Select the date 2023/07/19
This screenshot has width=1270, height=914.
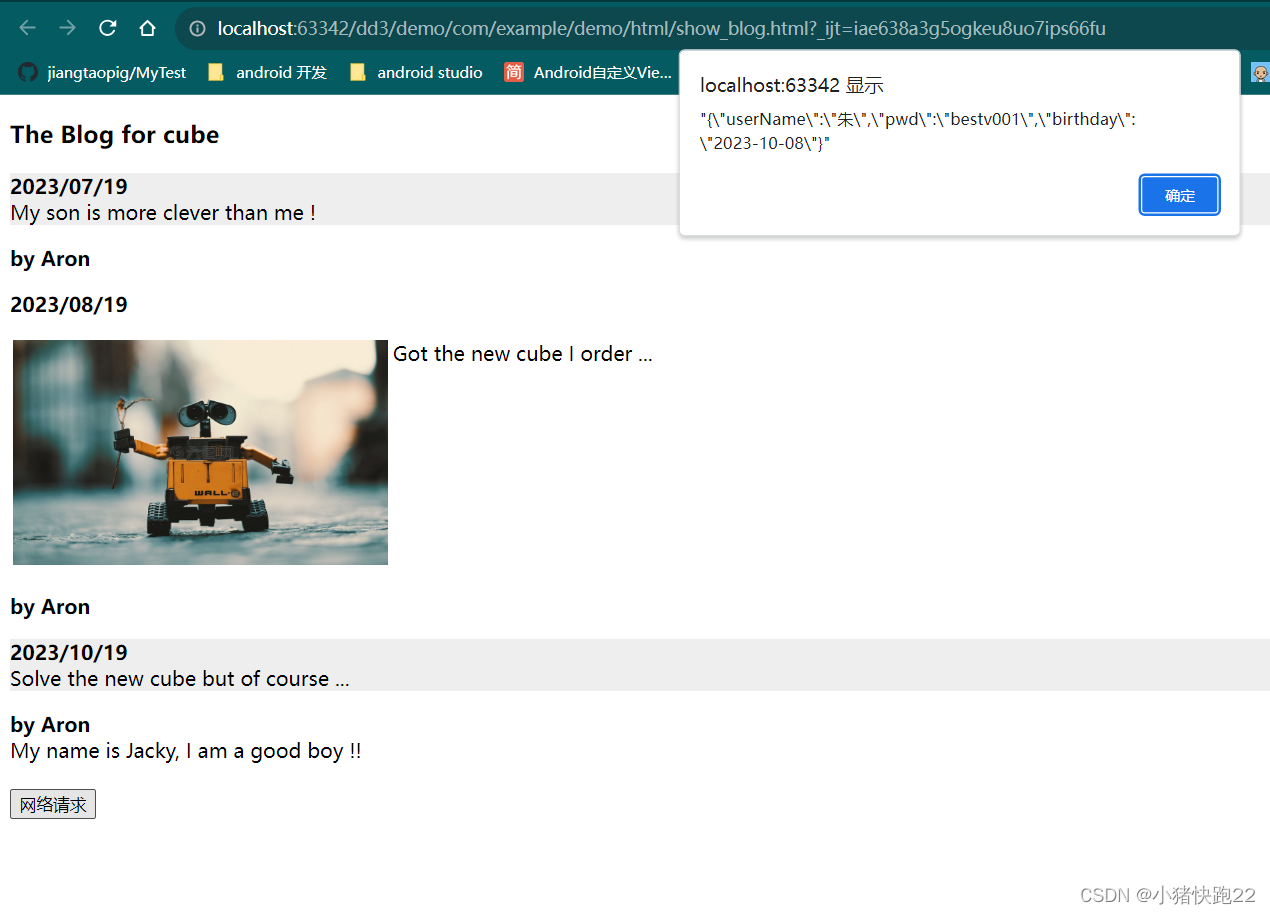[x=69, y=186]
